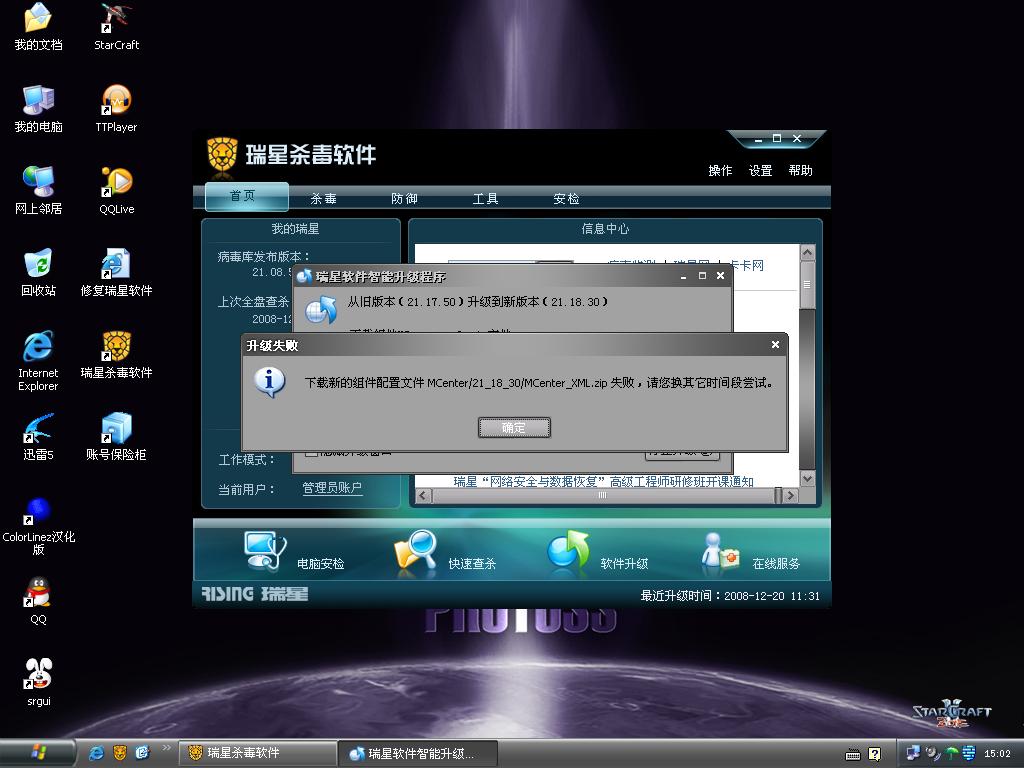Click the help question-mark tray icon

point(875,754)
